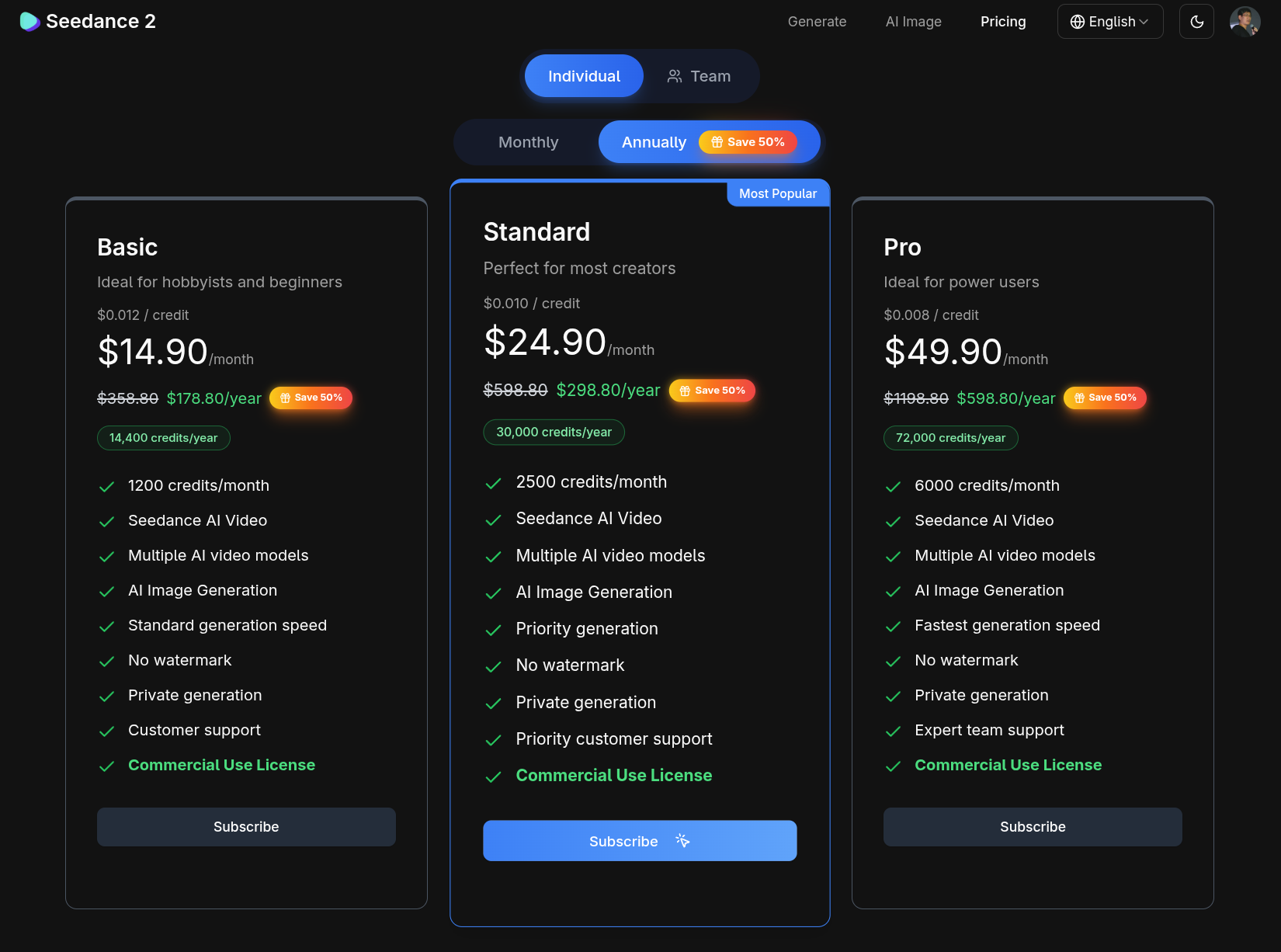1281x952 pixels.
Task: Click the gift icon on Standard's Save 50% badge
Action: pyautogui.click(x=684, y=391)
